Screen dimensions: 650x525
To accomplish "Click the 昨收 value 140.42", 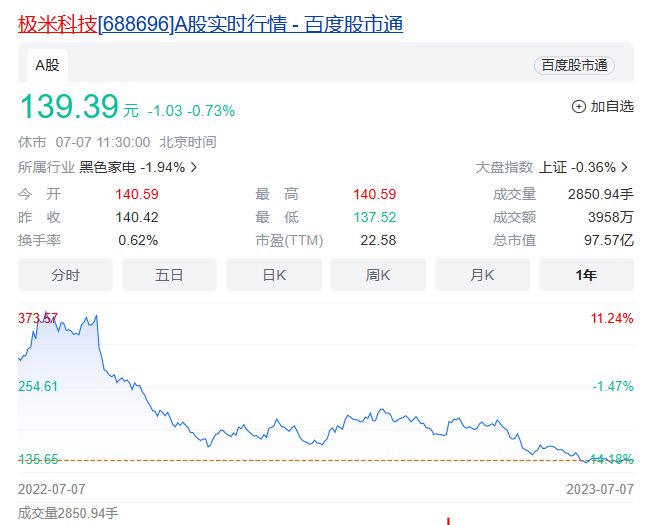I will point(137,217).
